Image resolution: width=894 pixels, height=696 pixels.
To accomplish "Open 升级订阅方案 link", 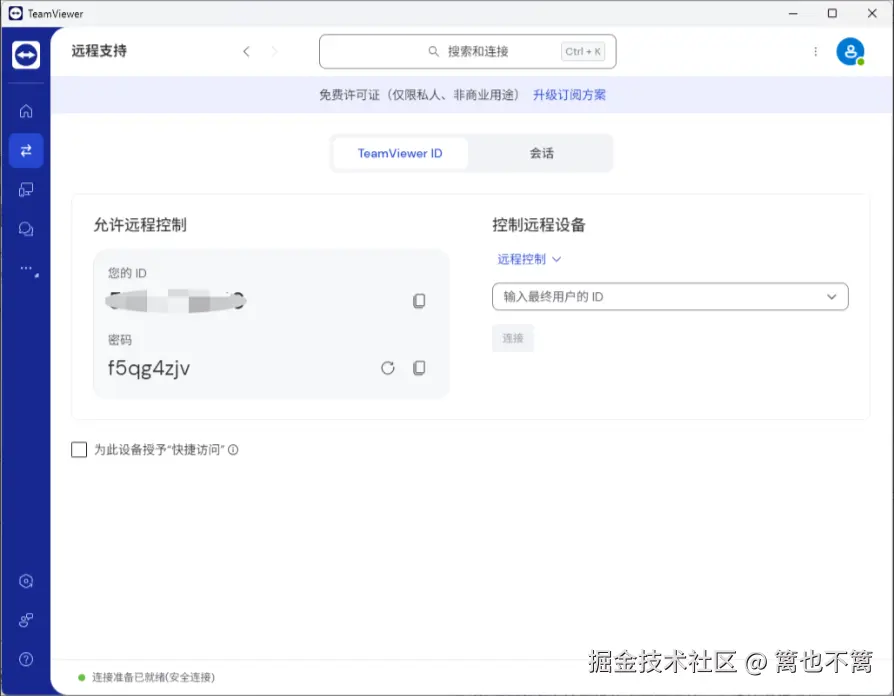I will click(569, 96).
